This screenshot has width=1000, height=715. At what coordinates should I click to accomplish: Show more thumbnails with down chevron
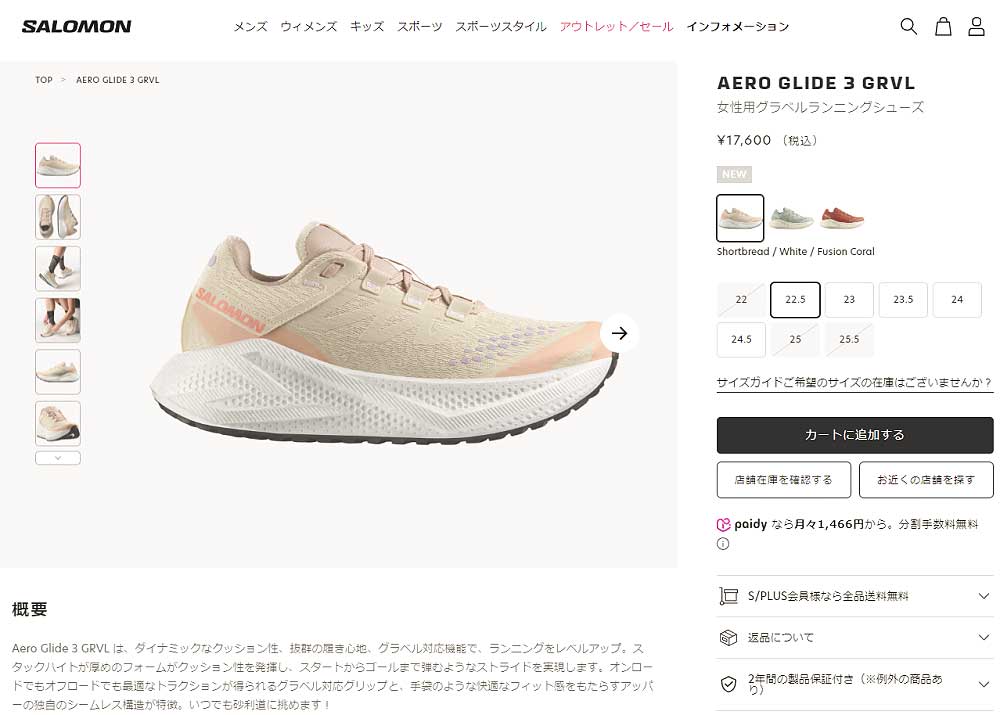58,458
